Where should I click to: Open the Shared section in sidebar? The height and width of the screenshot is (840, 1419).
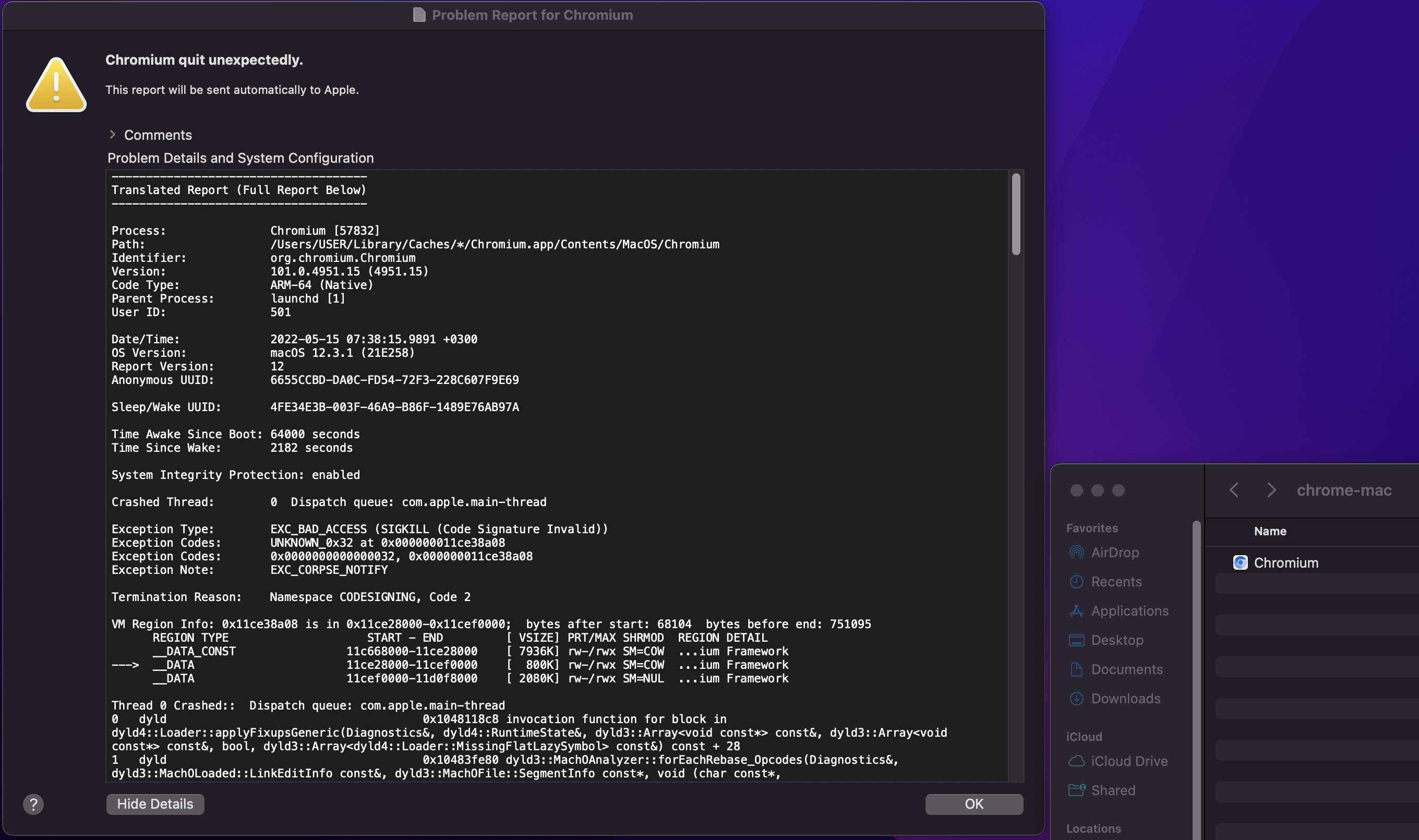[1113, 790]
